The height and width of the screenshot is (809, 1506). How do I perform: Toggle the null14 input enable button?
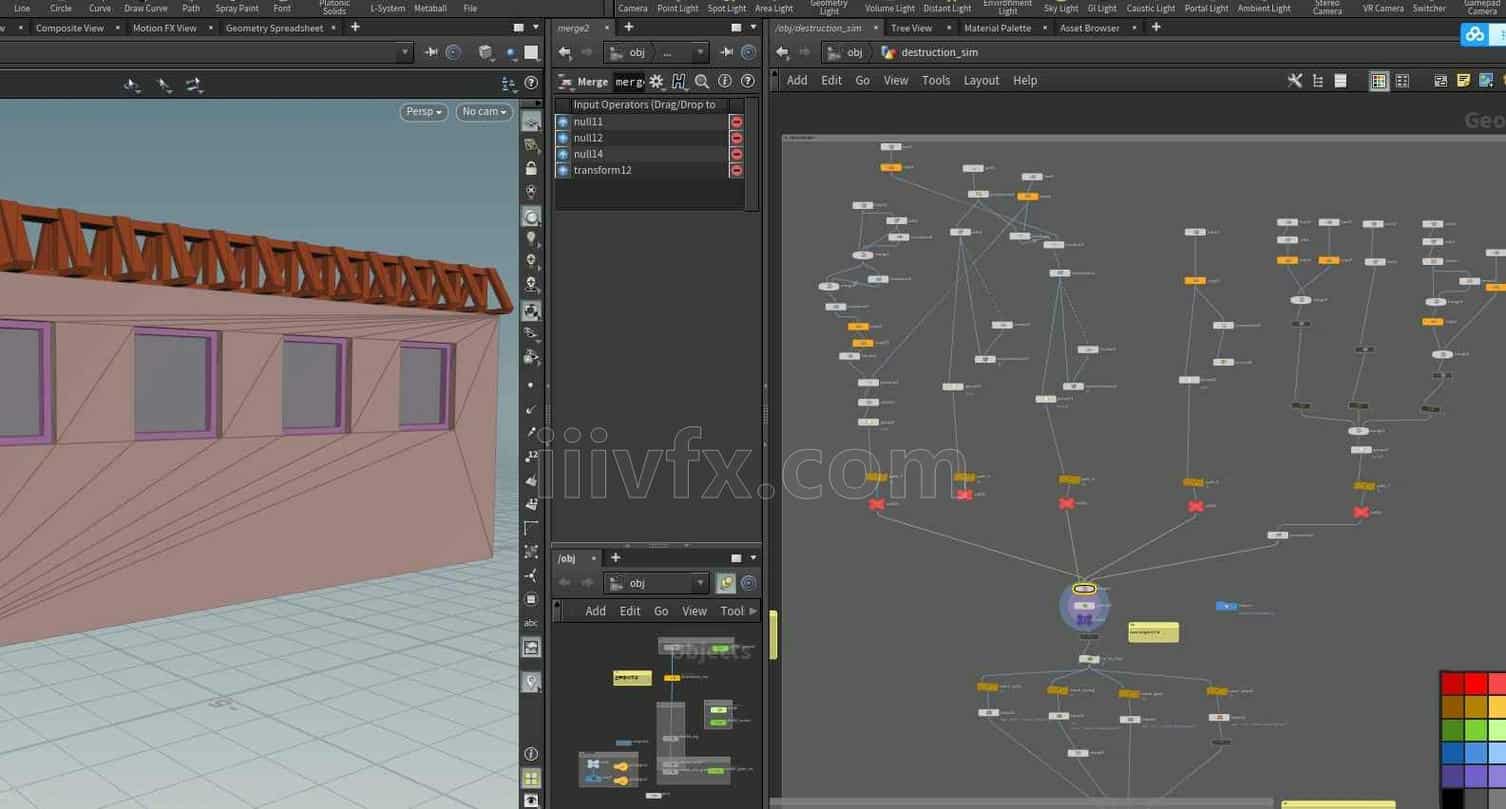click(x=563, y=154)
